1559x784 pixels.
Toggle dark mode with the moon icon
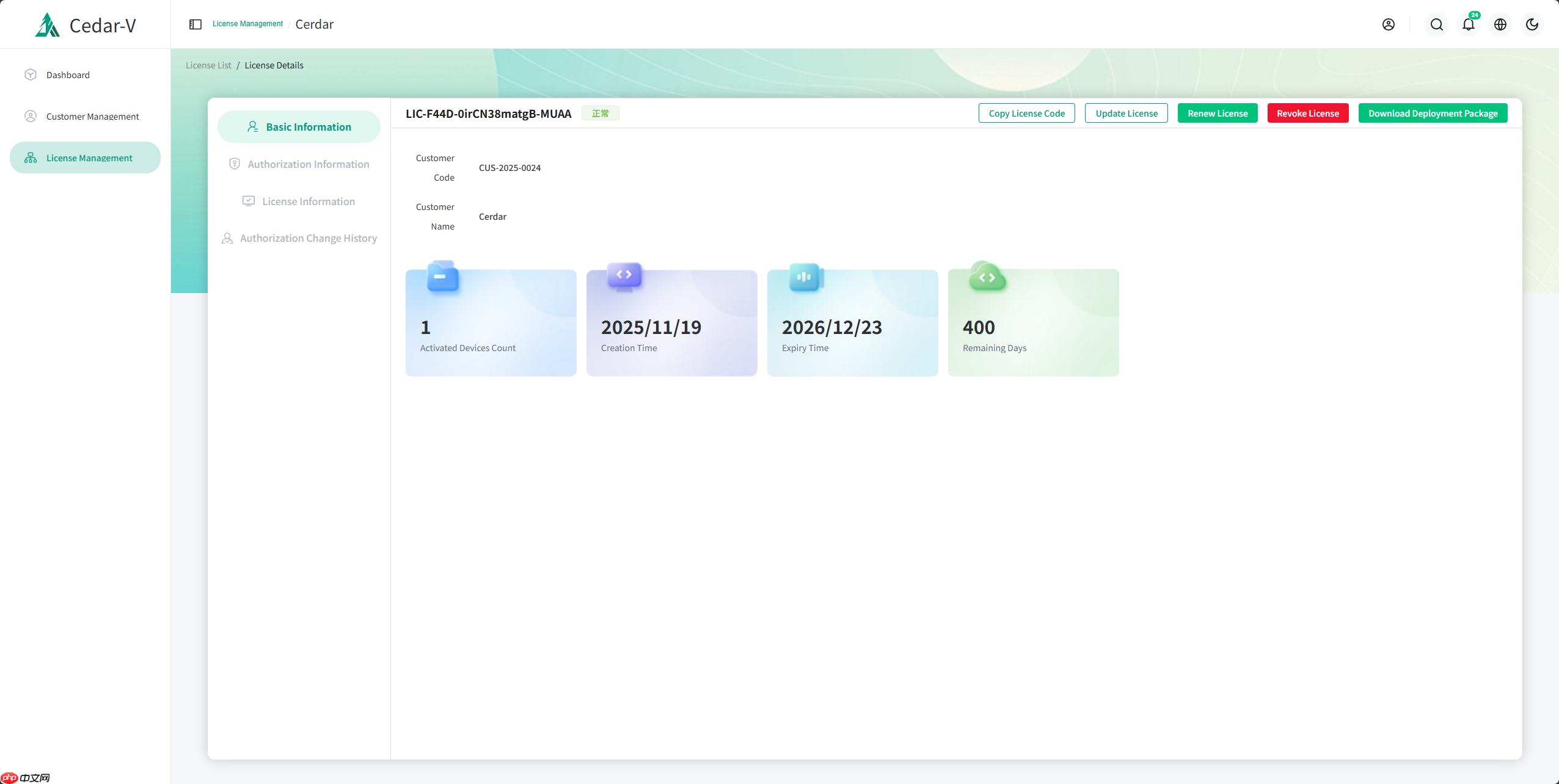point(1532,24)
